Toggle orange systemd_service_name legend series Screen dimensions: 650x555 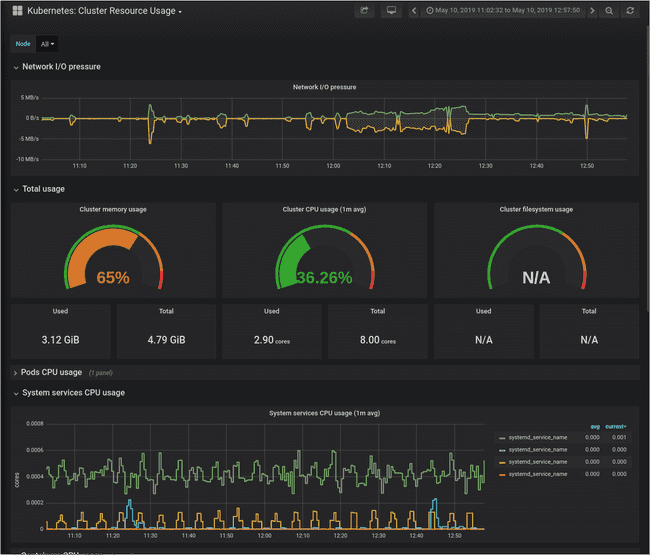pyautogui.click(x=538, y=474)
